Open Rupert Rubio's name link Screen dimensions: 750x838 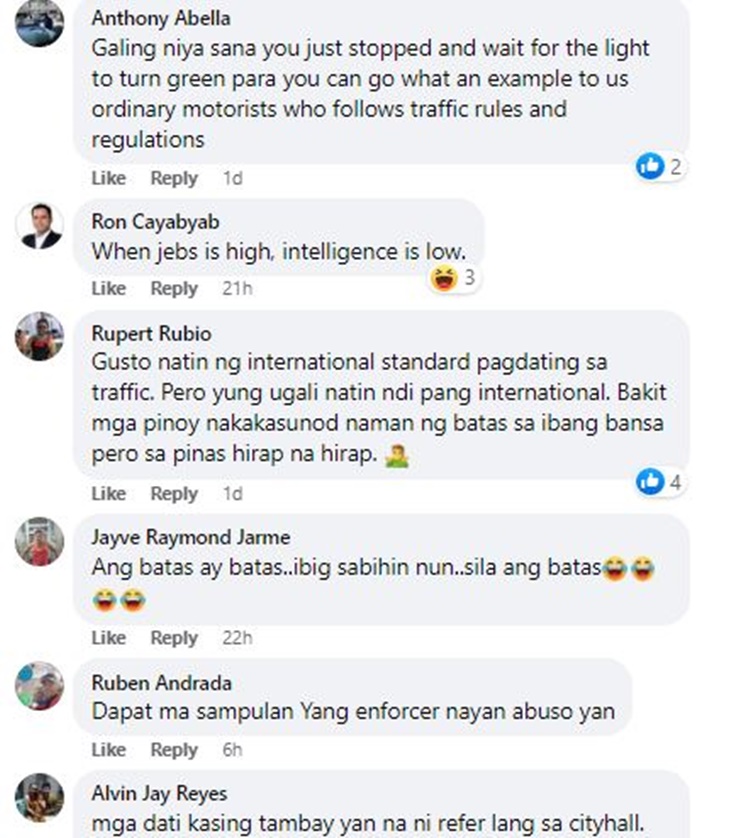151,333
